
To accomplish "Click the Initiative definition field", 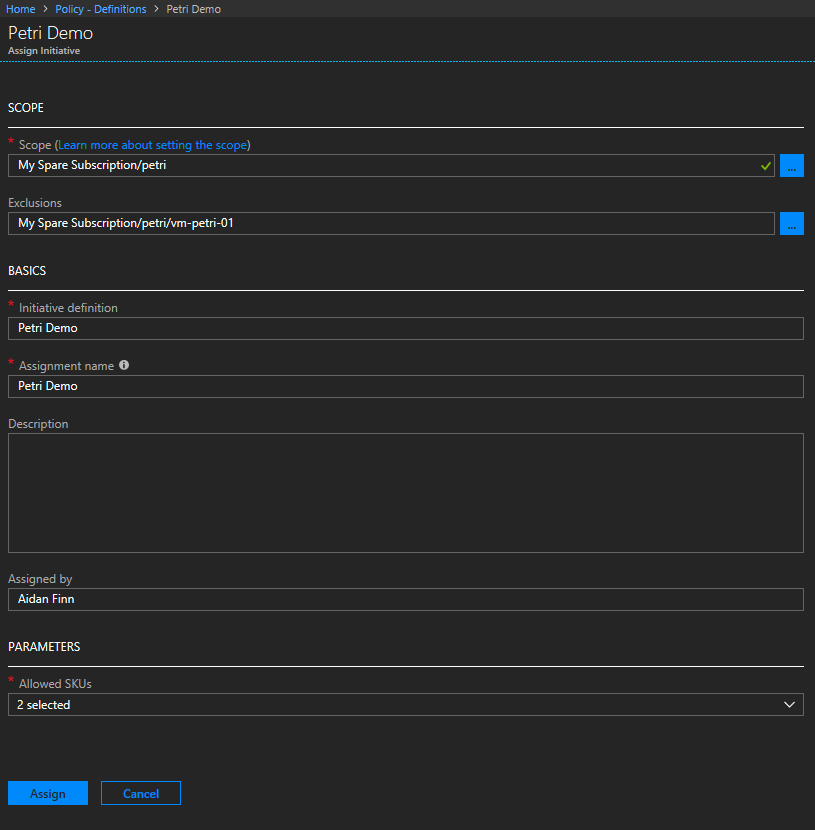I will [x=406, y=328].
